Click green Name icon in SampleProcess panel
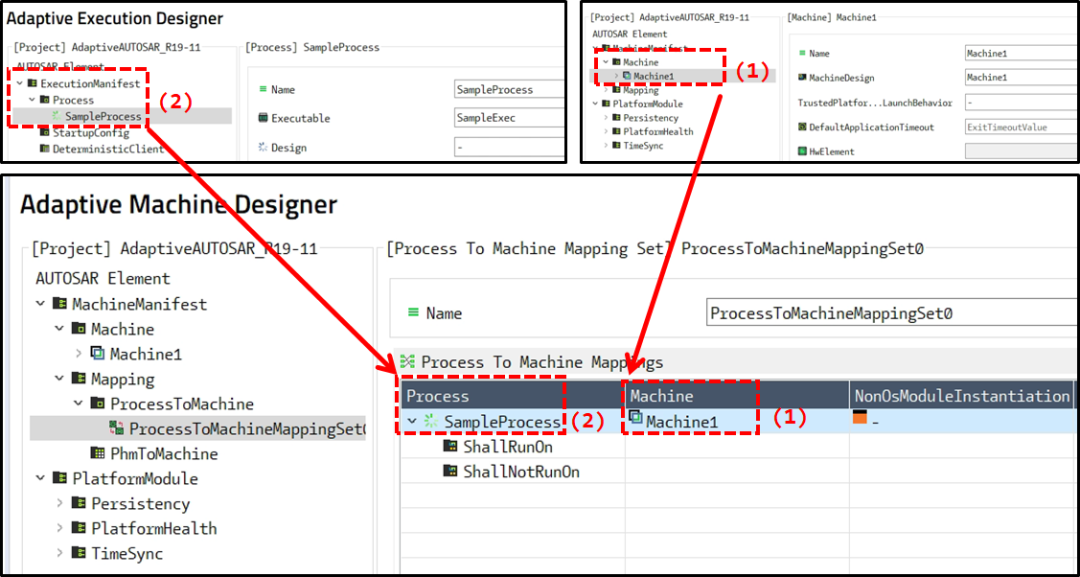This screenshot has height=577, width=1080. click(x=262, y=89)
